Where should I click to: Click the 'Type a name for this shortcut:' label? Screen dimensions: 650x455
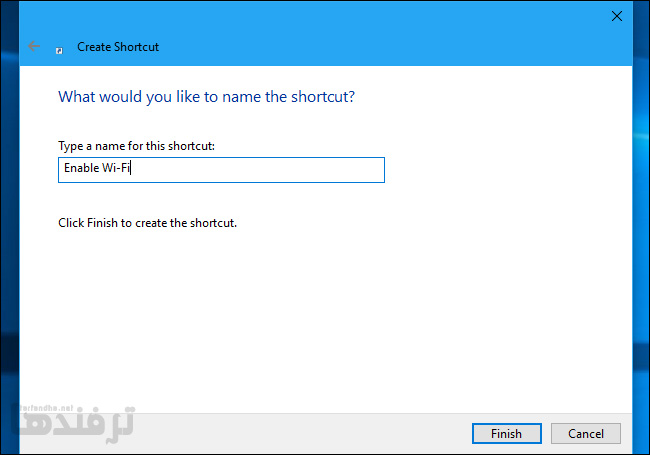136,146
